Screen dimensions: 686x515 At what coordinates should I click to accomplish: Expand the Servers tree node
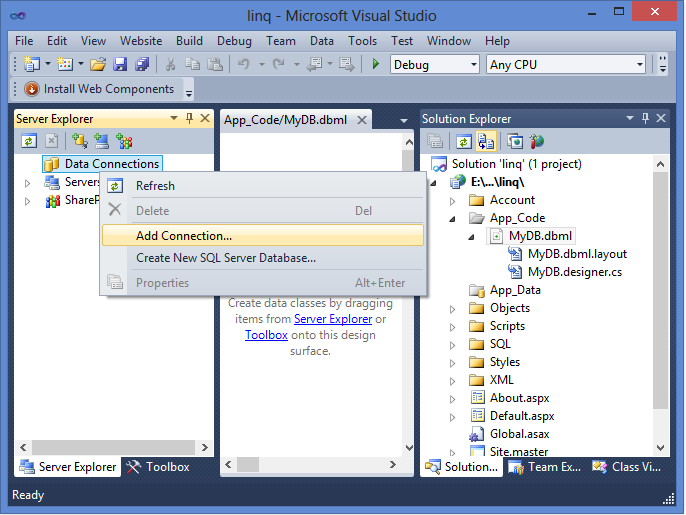(x=27, y=183)
